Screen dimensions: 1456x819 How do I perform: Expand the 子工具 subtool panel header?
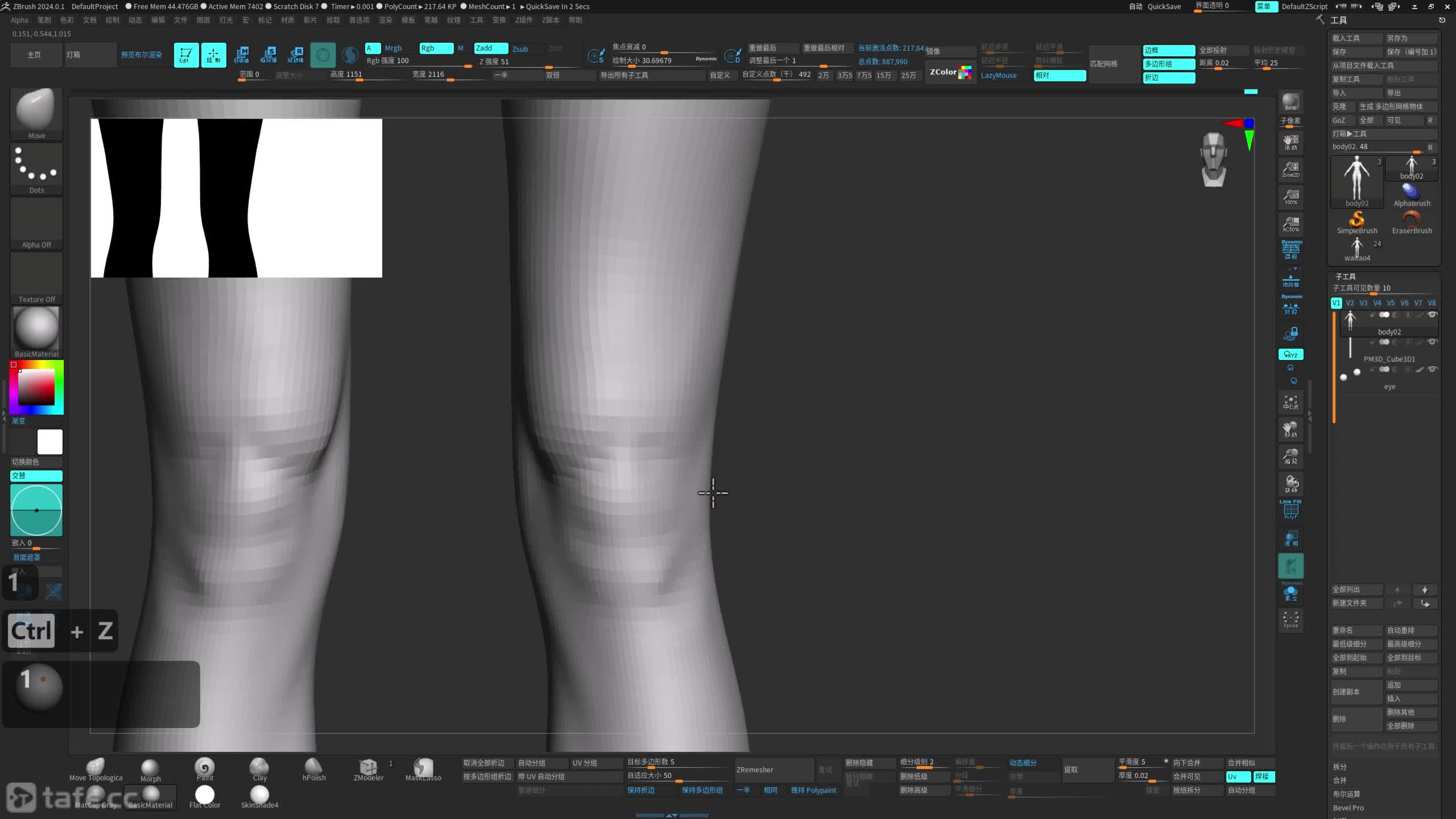click(1346, 276)
